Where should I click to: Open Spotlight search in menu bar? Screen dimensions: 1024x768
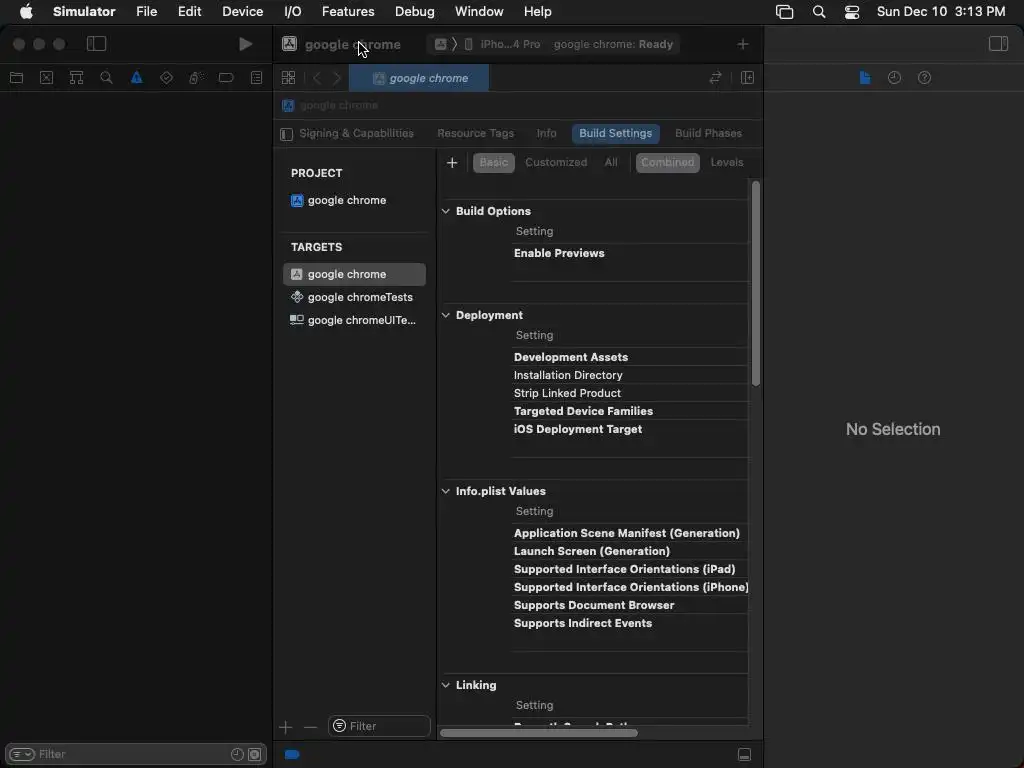(819, 12)
